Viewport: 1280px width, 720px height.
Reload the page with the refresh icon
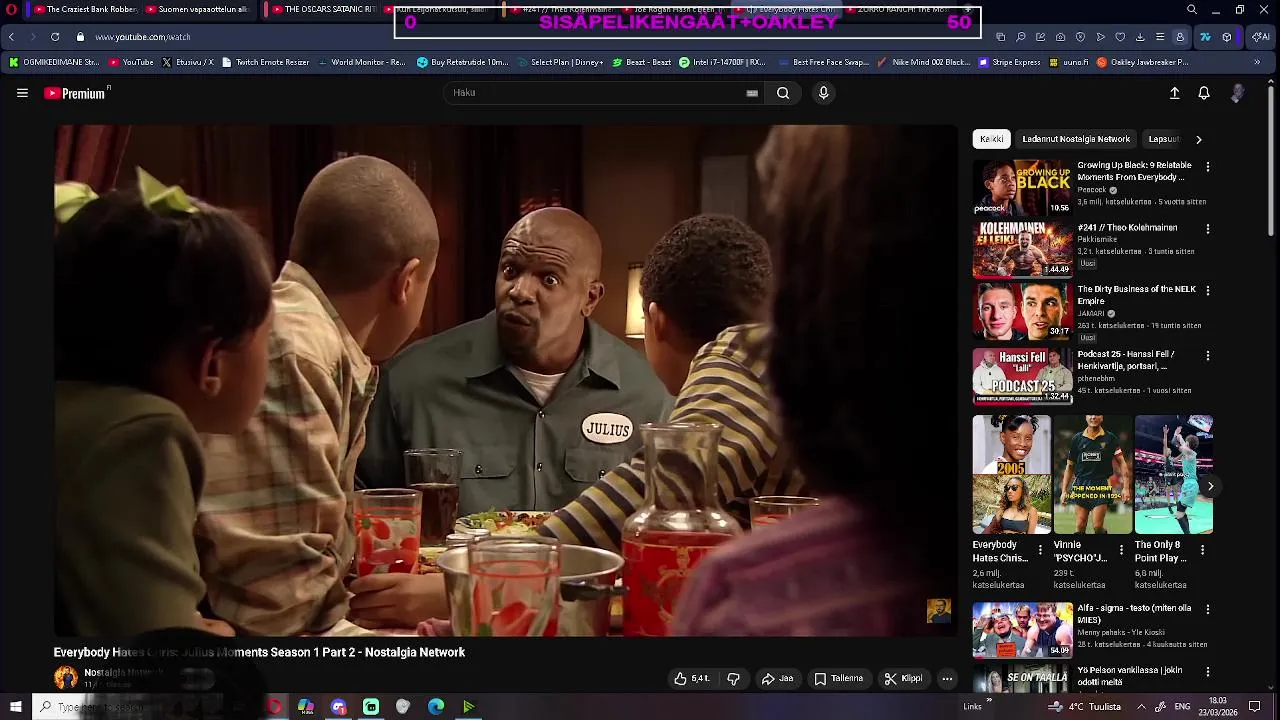[x=54, y=37]
